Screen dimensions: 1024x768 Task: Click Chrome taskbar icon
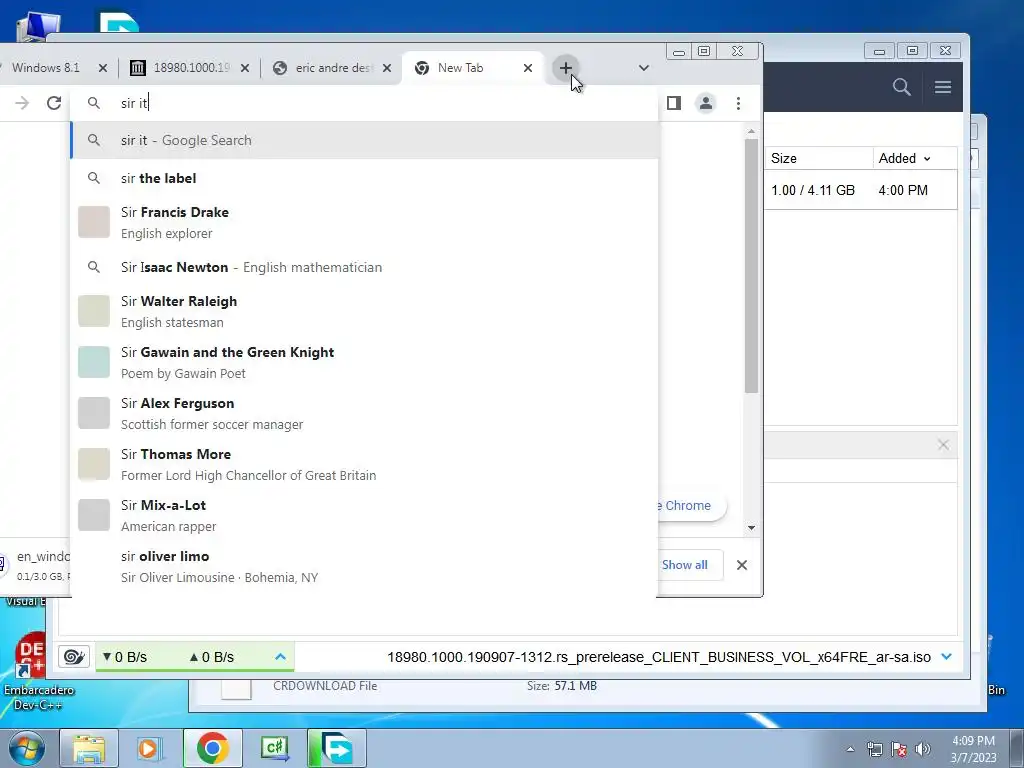point(212,748)
